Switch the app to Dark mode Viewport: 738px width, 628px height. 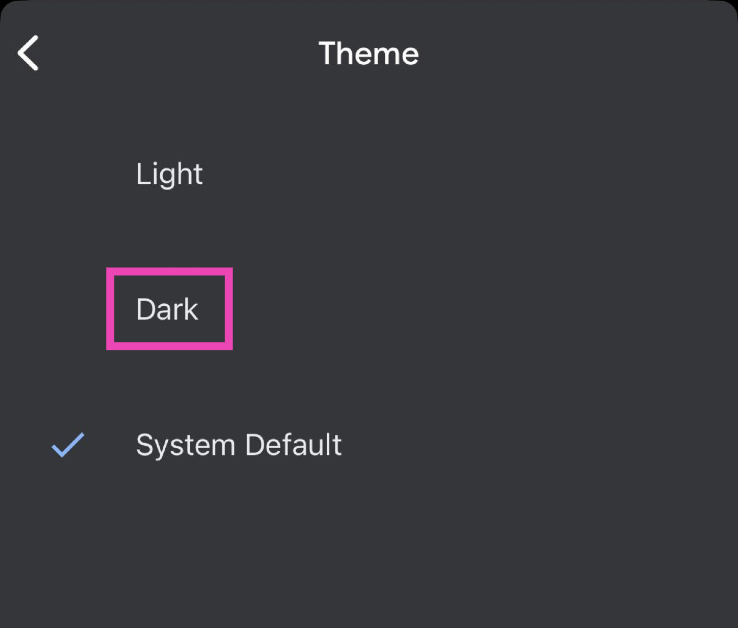point(168,310)
